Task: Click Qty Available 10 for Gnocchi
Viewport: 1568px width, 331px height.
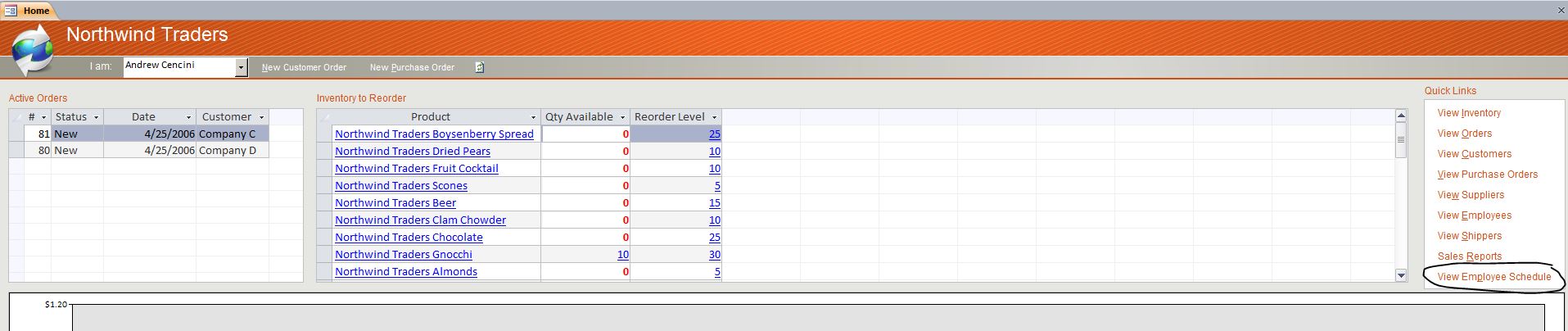Action: [623, 254]
